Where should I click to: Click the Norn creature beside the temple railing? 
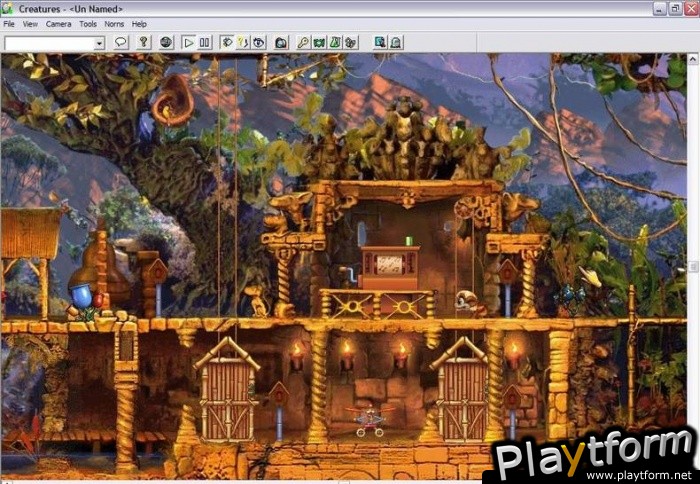pos(469,304)
